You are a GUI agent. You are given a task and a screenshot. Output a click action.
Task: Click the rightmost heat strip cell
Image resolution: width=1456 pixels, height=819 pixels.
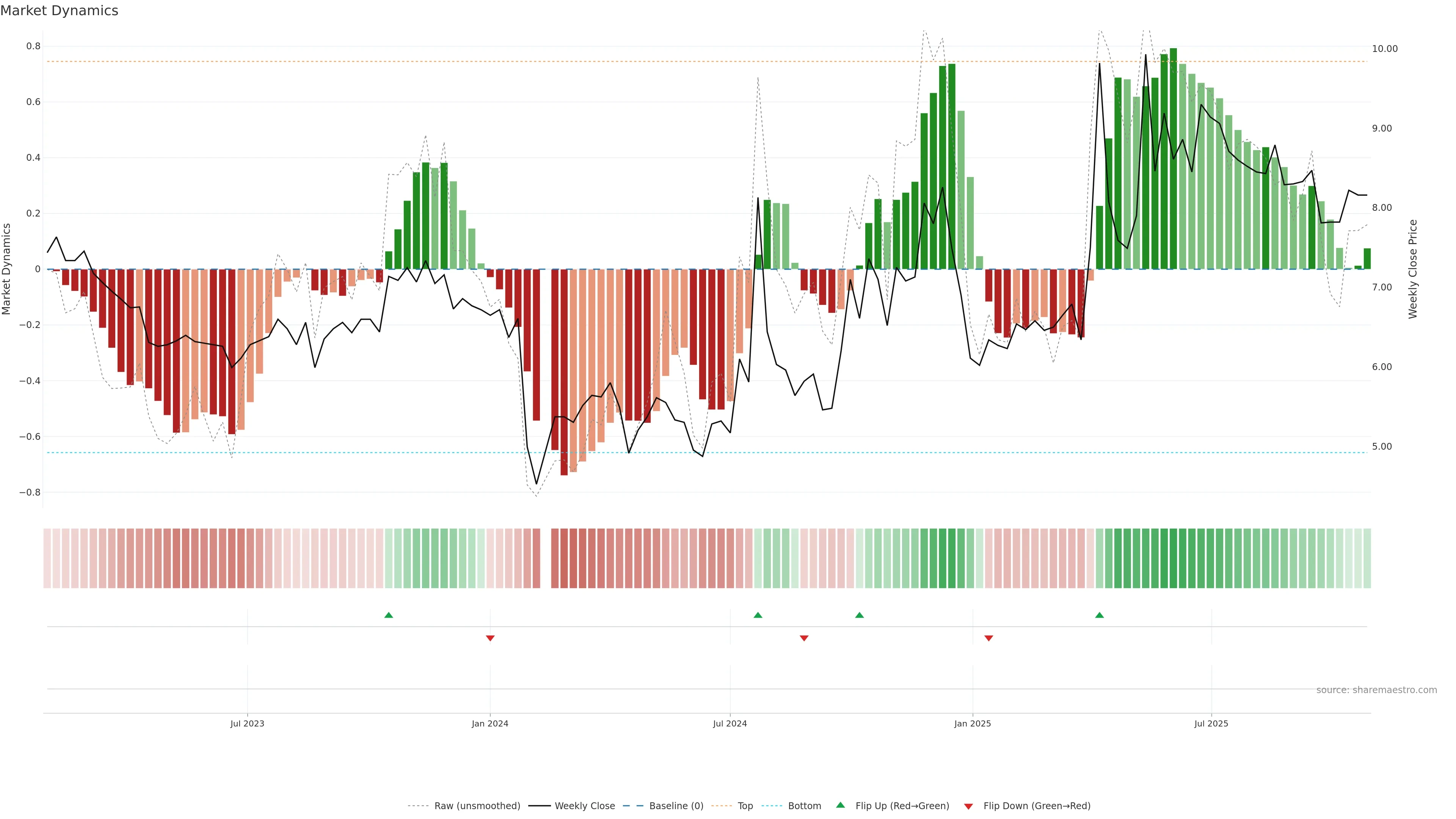(x=1367, y=559)
